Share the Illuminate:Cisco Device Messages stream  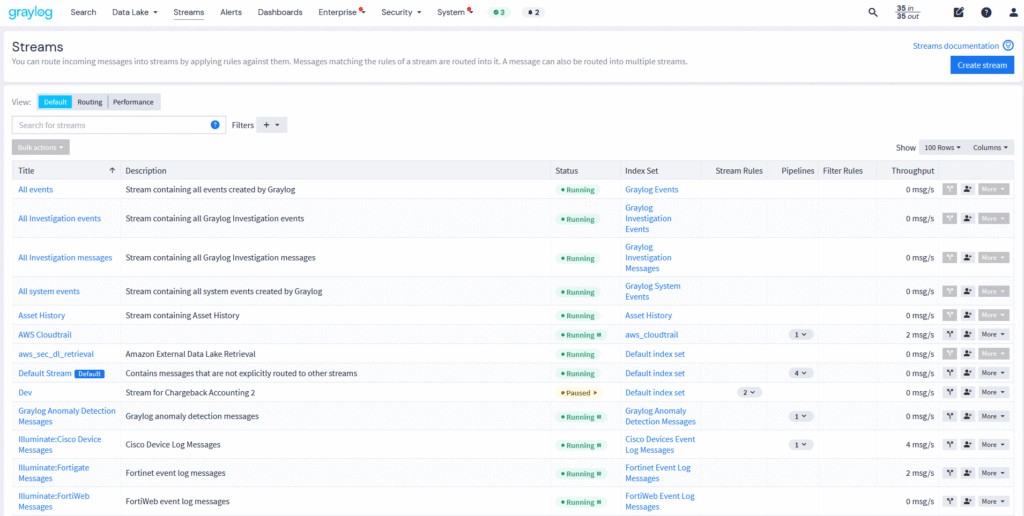968,445
